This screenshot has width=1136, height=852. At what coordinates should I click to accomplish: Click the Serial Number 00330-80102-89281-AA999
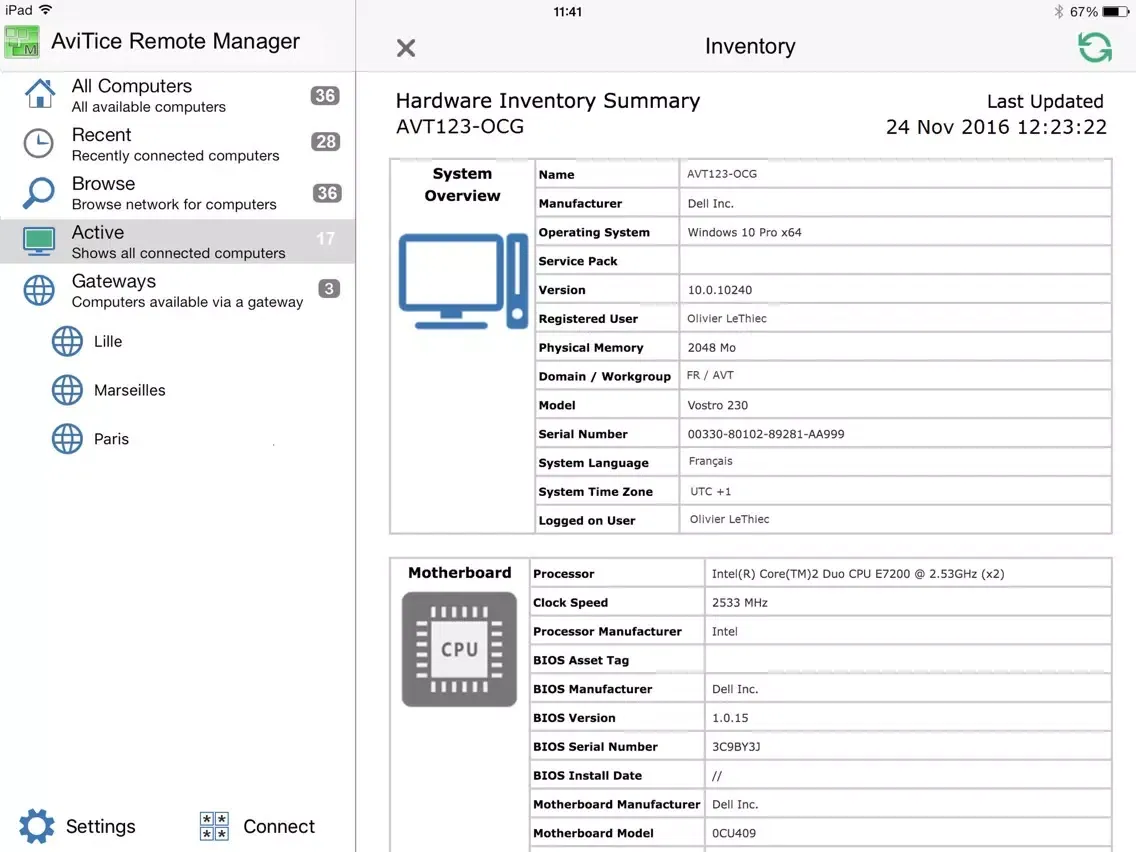[766, 434]
